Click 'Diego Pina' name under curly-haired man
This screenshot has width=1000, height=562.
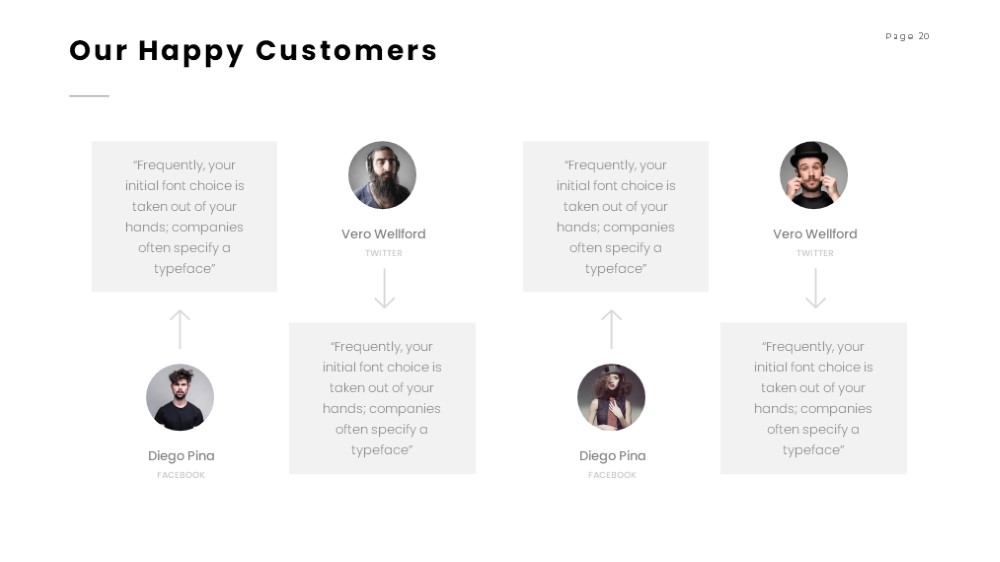(181, 456)
